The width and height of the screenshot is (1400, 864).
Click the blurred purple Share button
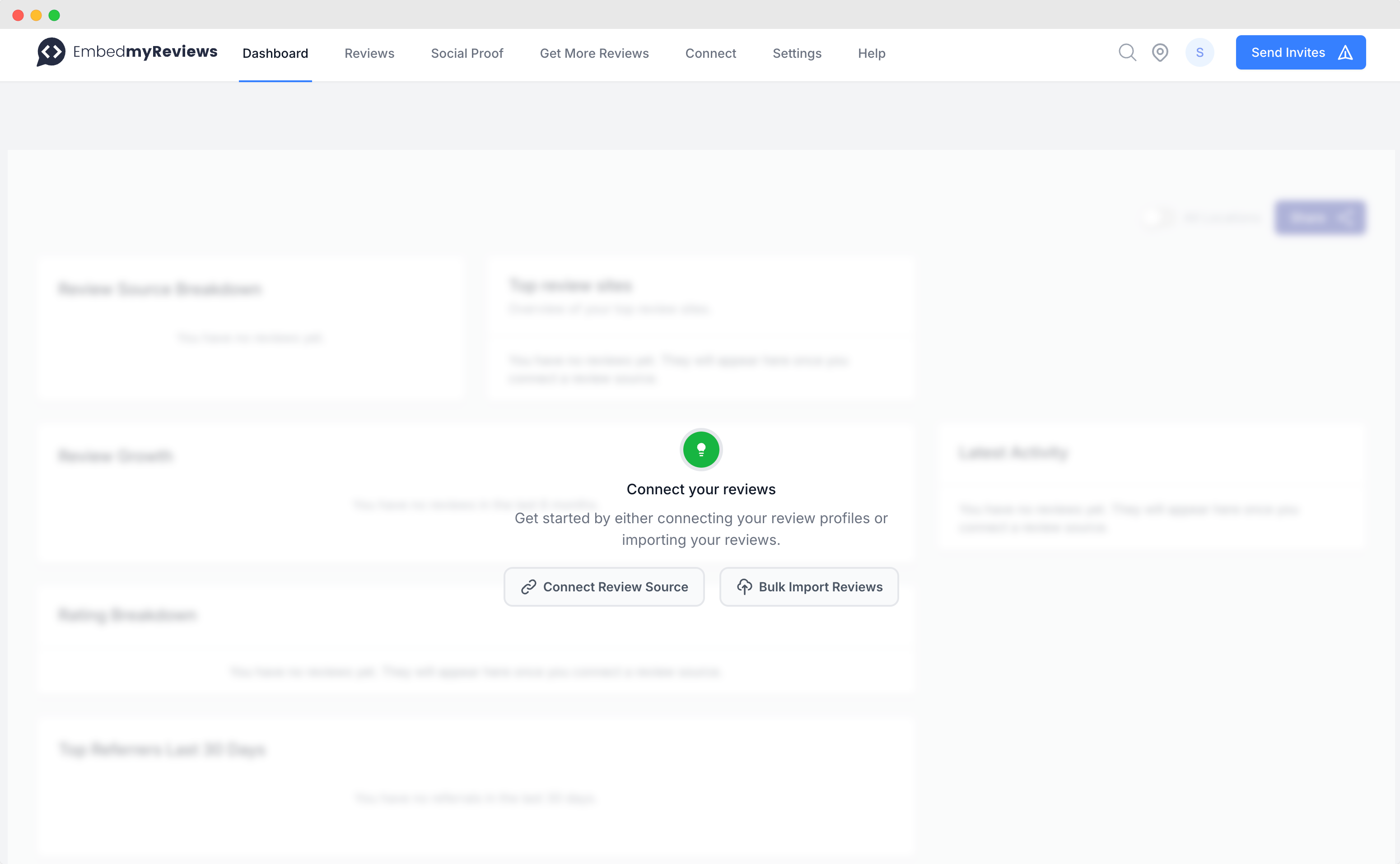(x=1320, y=218)
